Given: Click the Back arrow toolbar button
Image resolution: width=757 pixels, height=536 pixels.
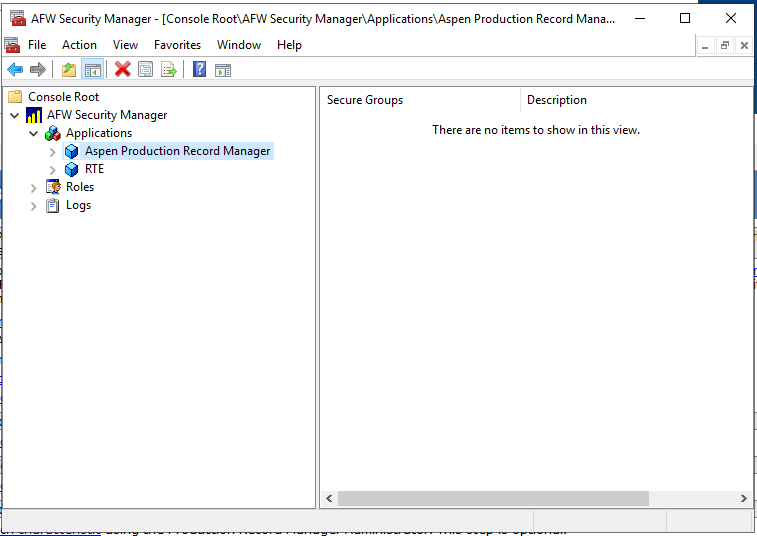Looking at the screenshot, I should click(x=15, y=69).
